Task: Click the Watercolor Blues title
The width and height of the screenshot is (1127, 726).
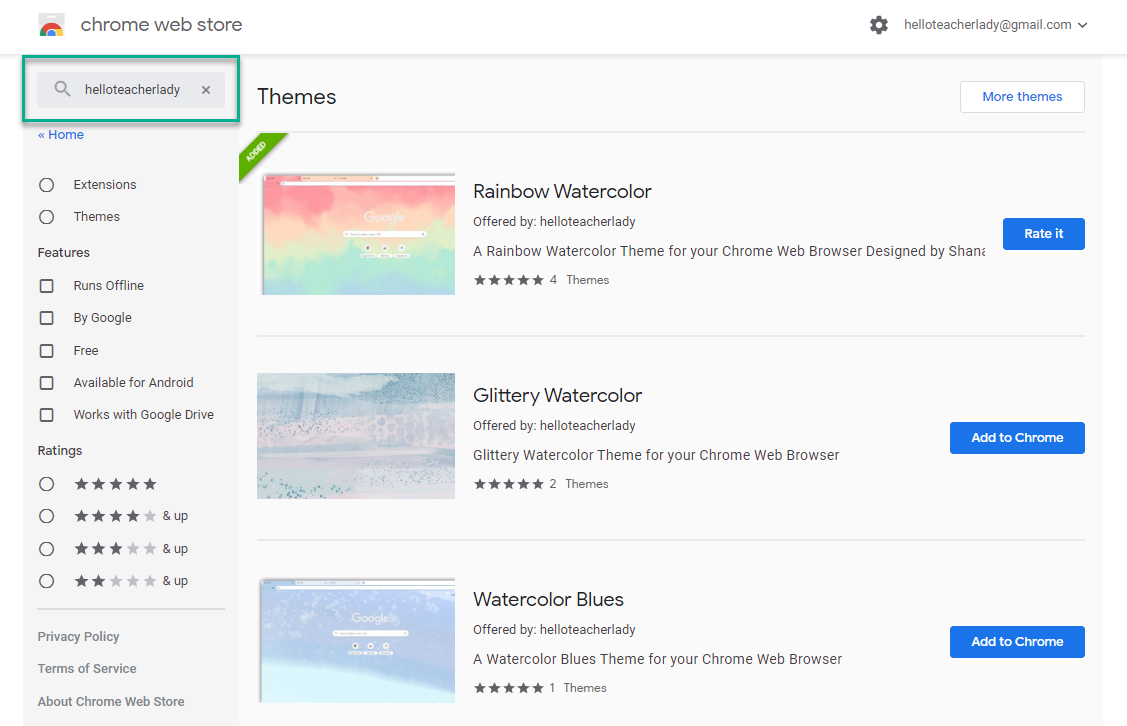Action: click(x=548, y=599)
